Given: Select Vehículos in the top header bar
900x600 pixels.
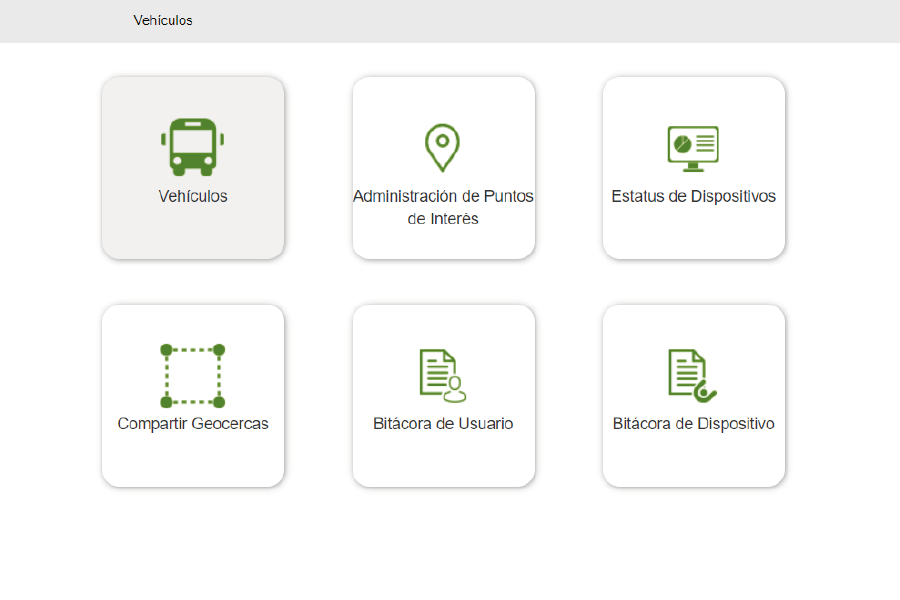Looking at the screenshot, I should click(x=163, y=21).
